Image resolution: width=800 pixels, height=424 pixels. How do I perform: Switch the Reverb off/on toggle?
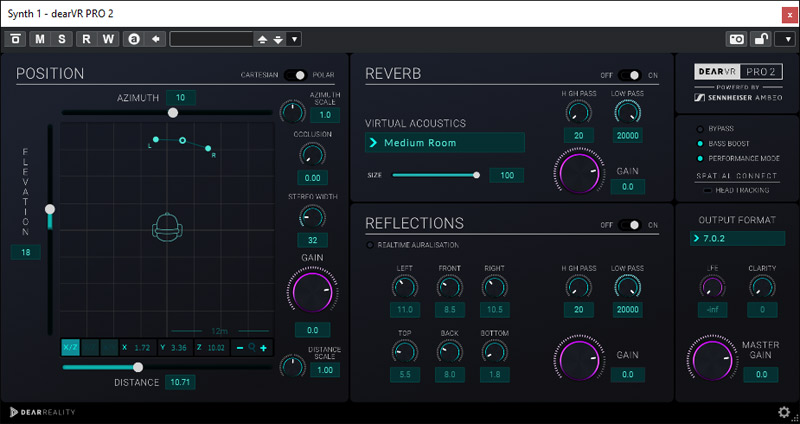coord(629,75)
